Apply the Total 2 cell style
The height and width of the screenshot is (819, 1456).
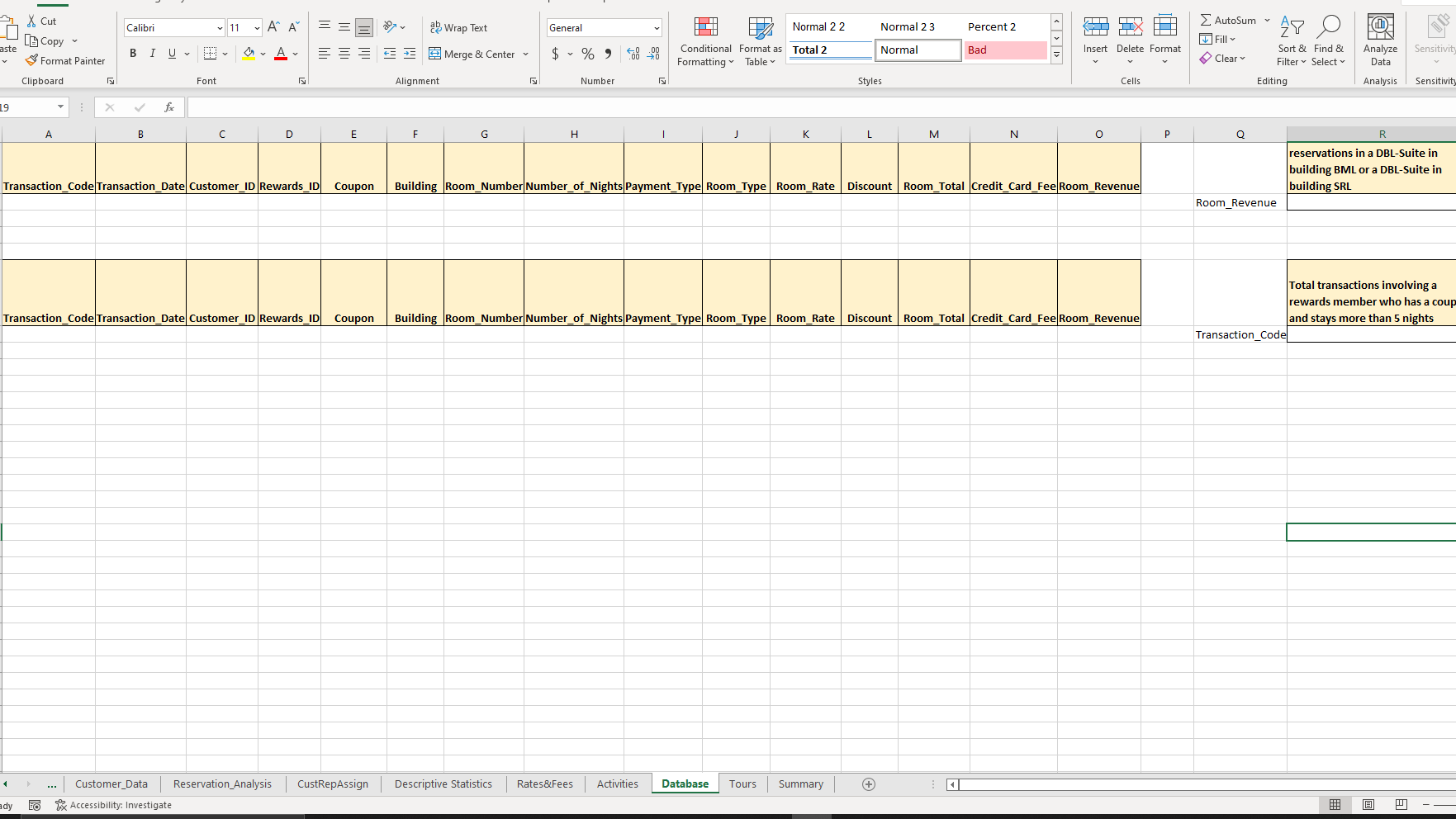[830, 50]
